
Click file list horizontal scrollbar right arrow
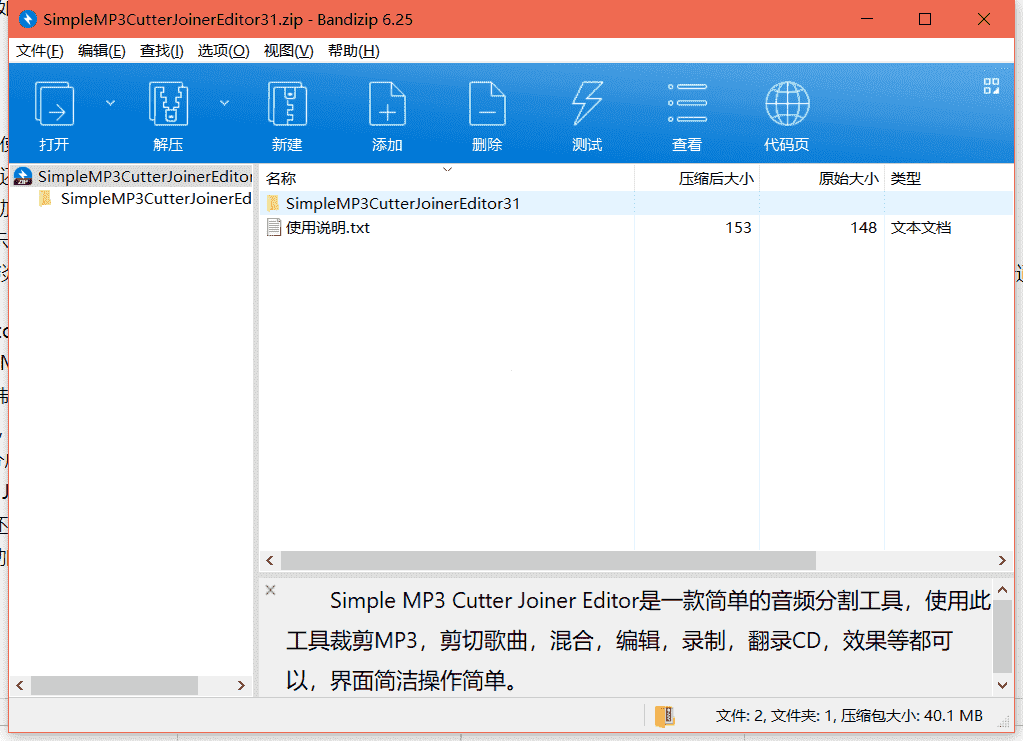point(1002,560)
